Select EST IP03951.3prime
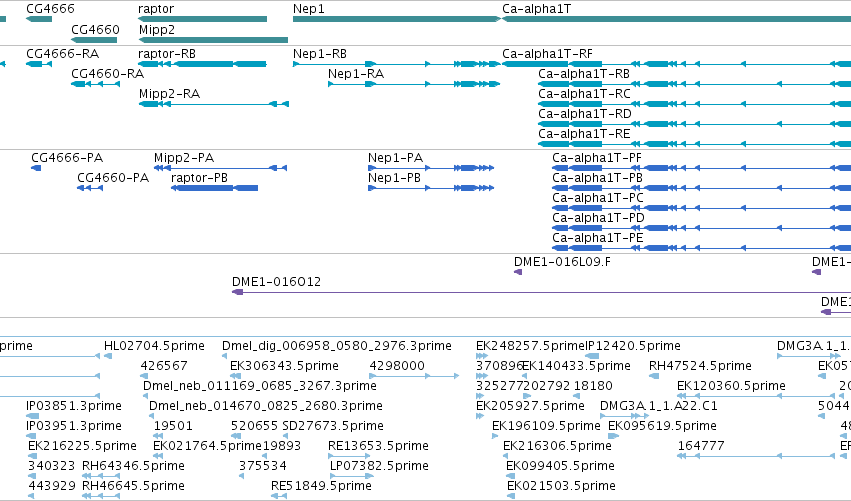Screen dimensions: 851x501 pyautogui.click(x=30, y=436)
